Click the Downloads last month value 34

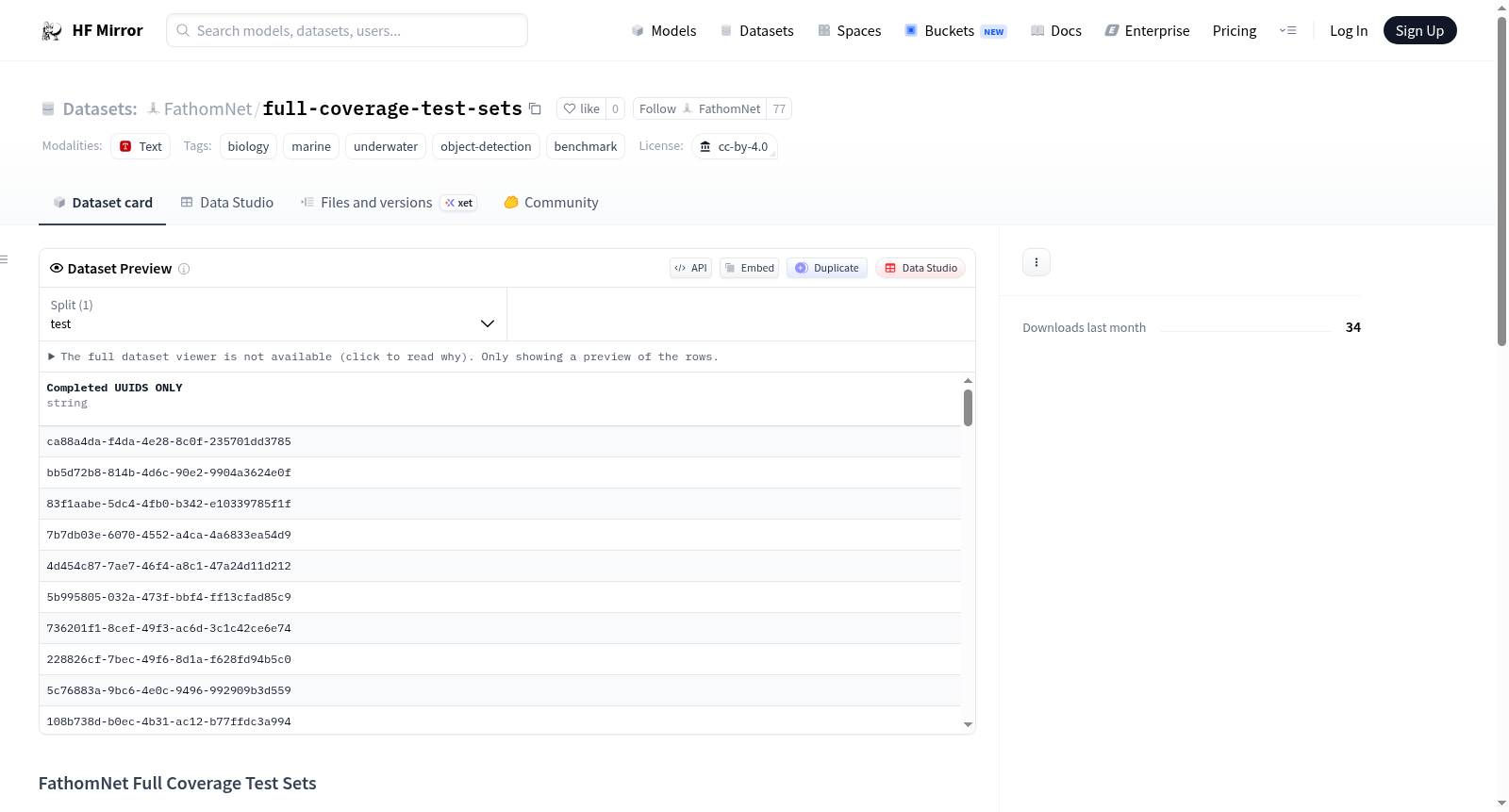click(1352, 327)
